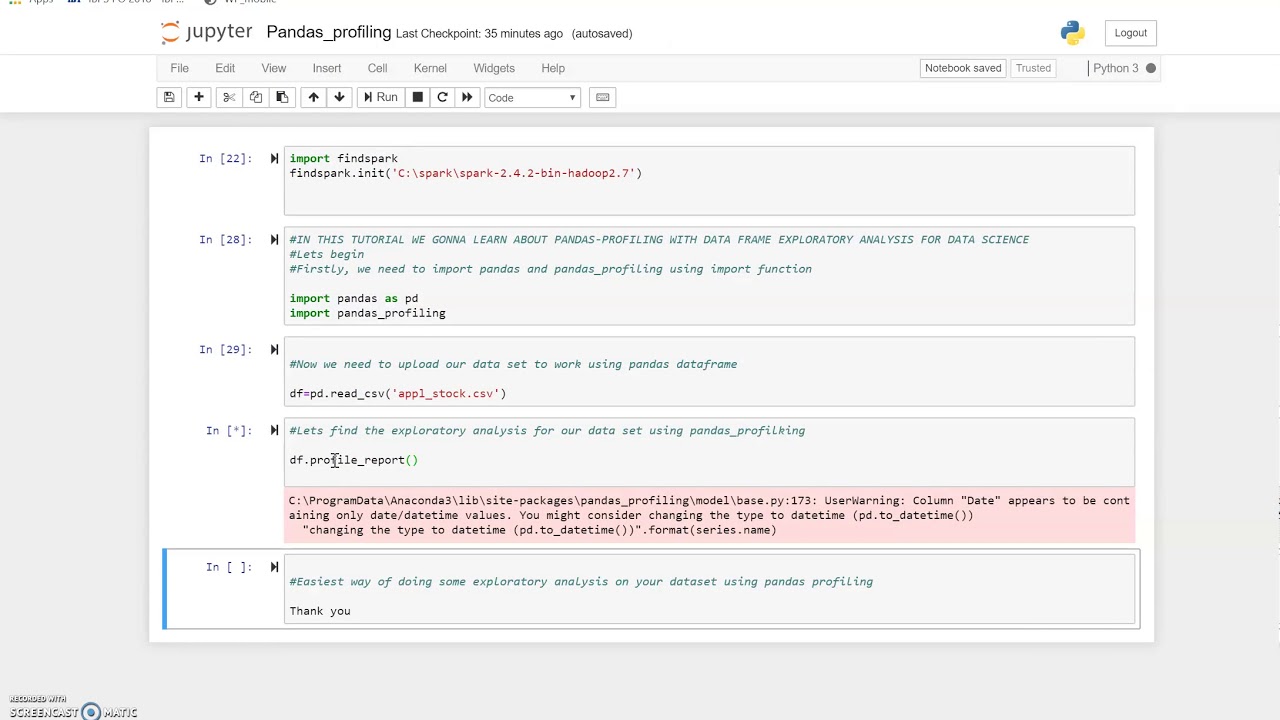The width and height of the screenshot is (1280, 720).
Task: Run-cell icon beside In [29]
Action: click(x=274, y=349)
